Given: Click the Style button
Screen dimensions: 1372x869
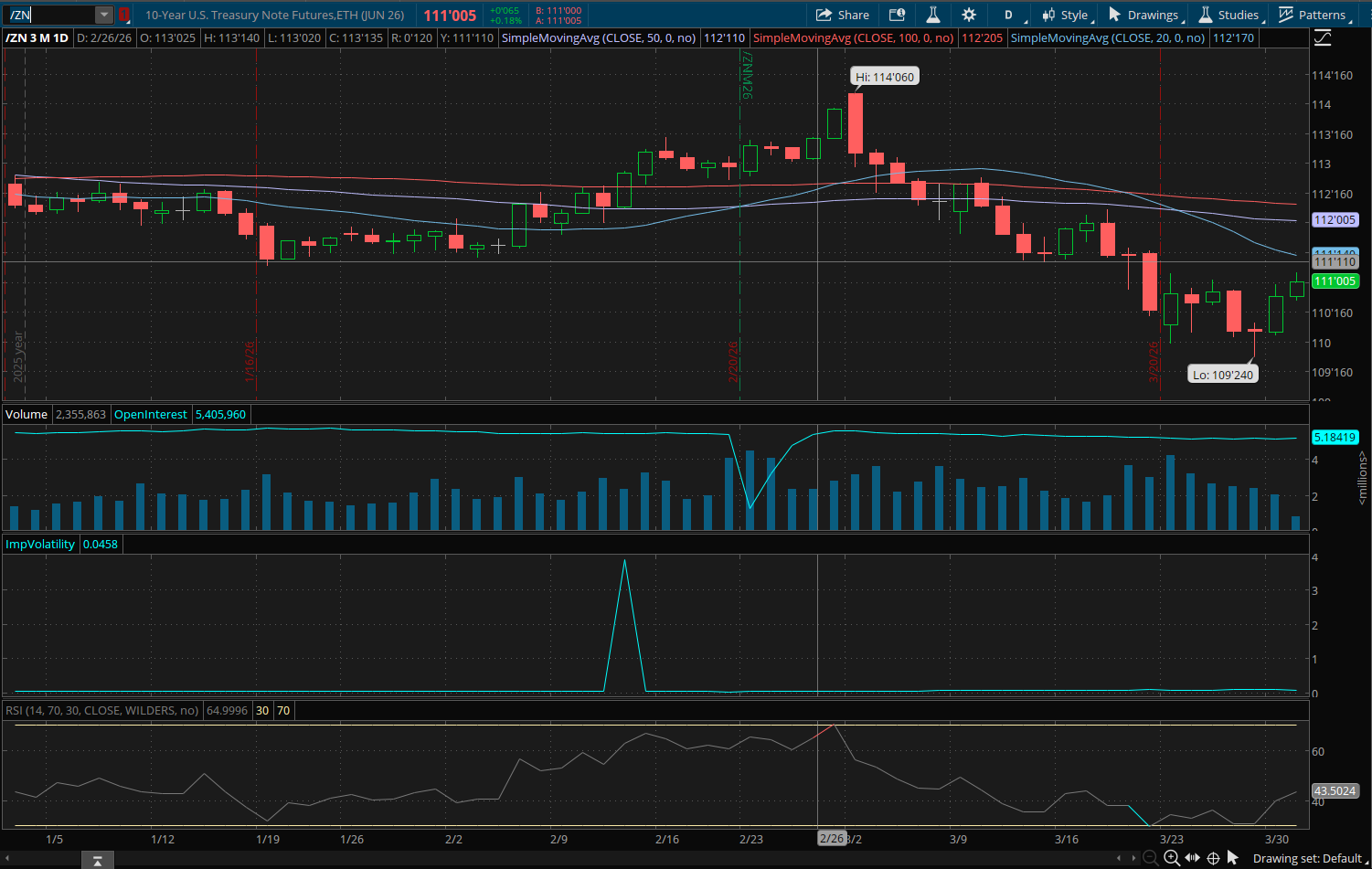Looking at the screenshot, I should pyautogui.click(x=1067, y=15).
